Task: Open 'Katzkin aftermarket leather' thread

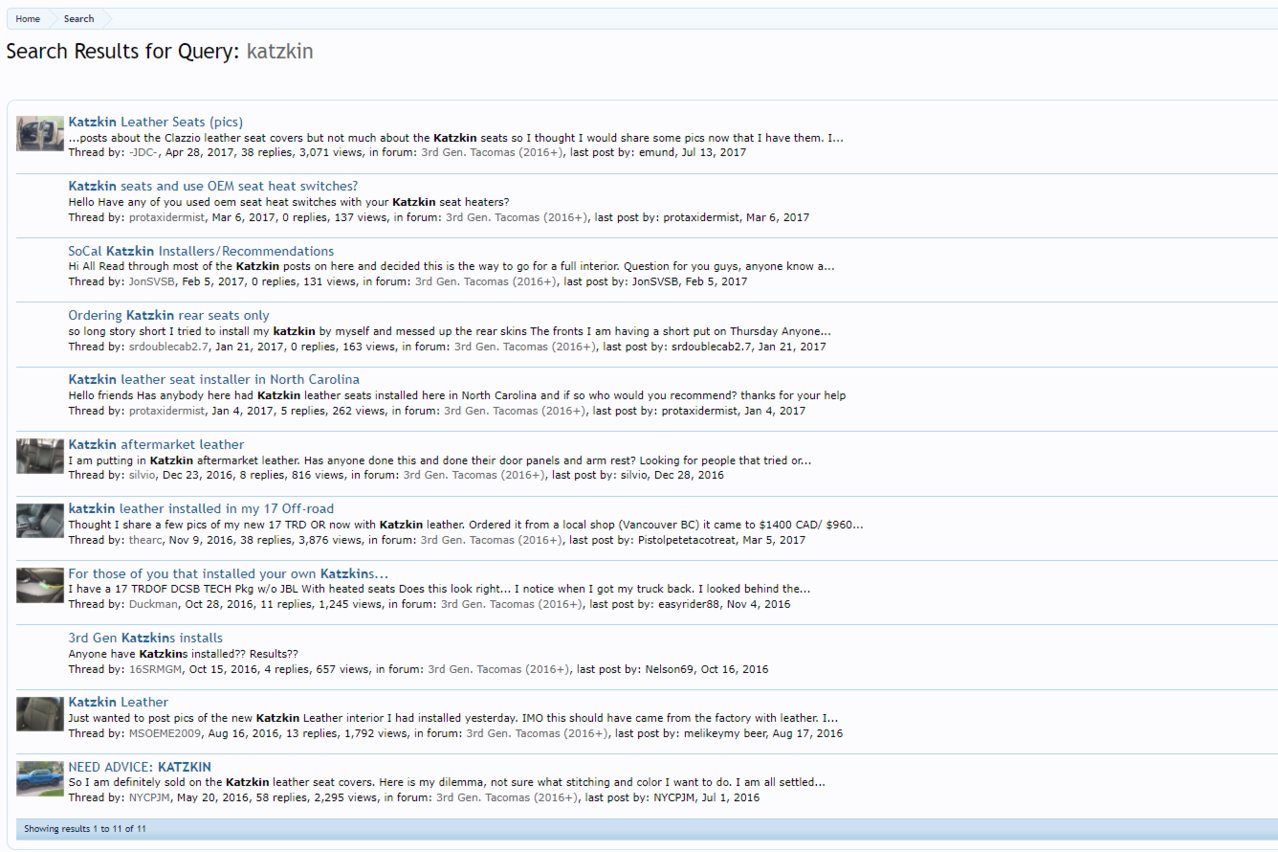Action: 156,444
